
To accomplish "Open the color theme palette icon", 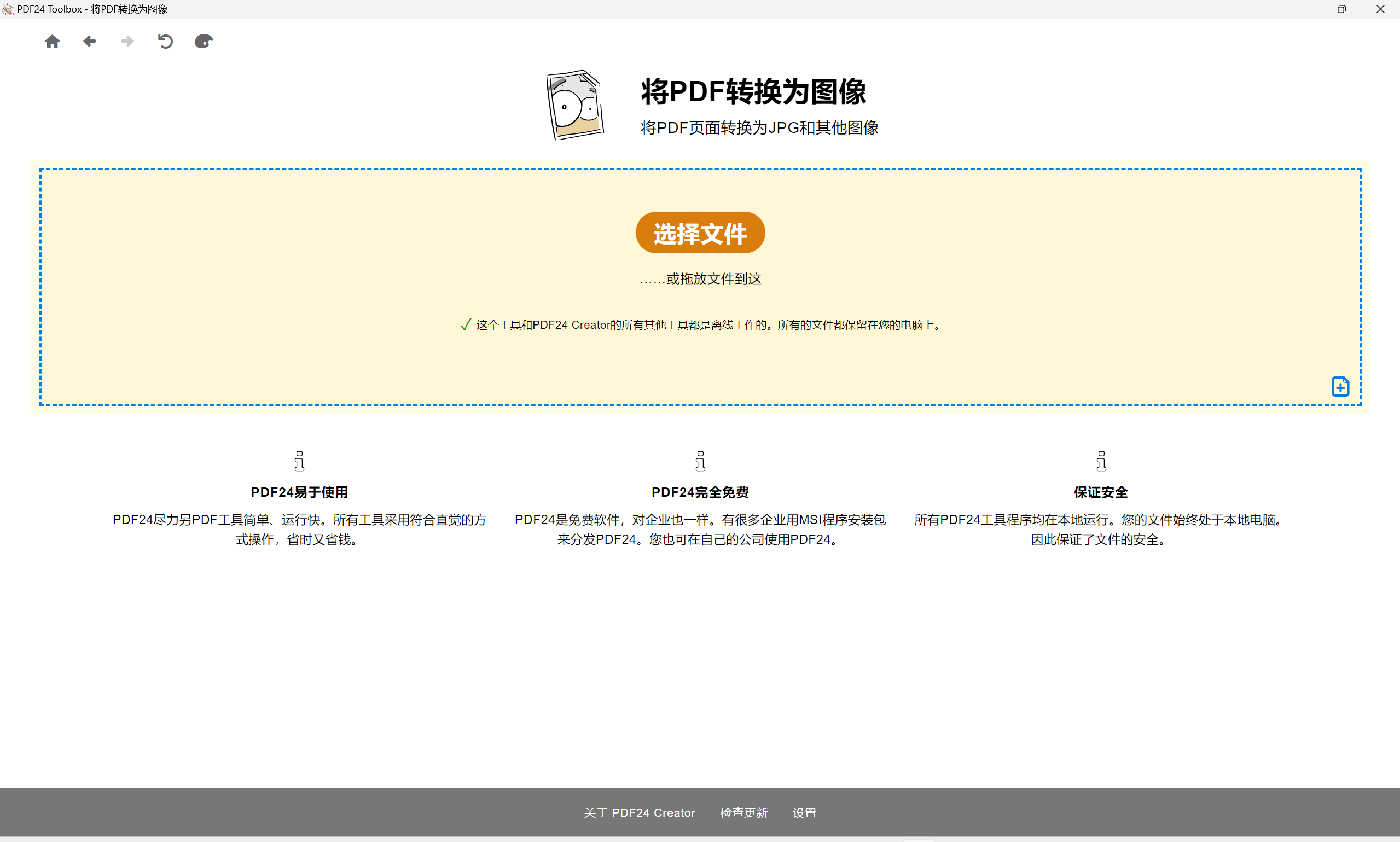I will 203,42.
